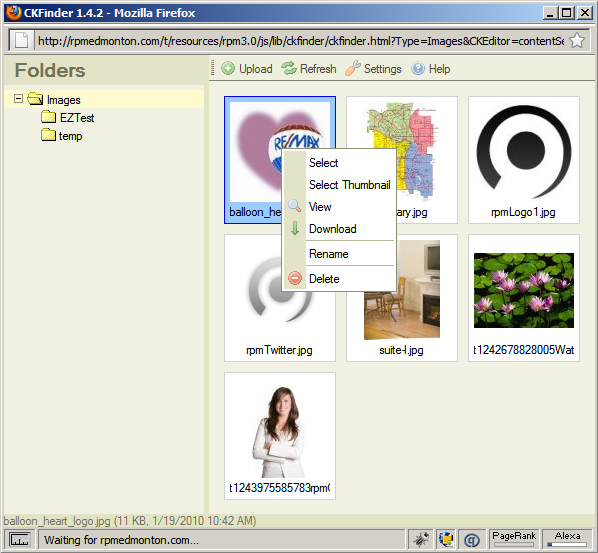Click the Help toolbar button label
598x553 pixels.
point(439,69)
